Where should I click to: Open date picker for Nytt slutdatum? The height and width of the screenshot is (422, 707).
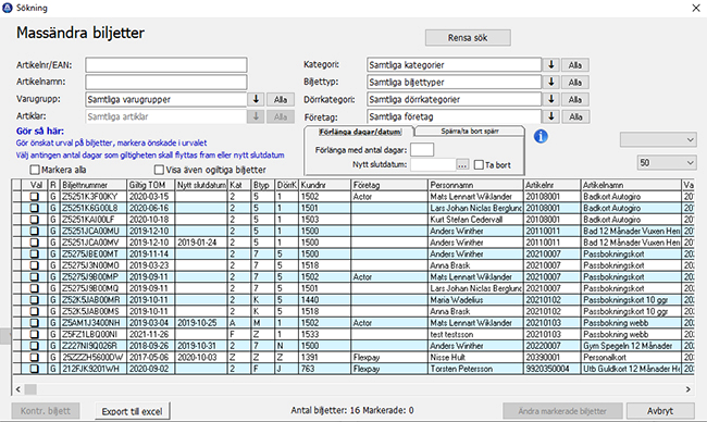[x=462, y=165]
